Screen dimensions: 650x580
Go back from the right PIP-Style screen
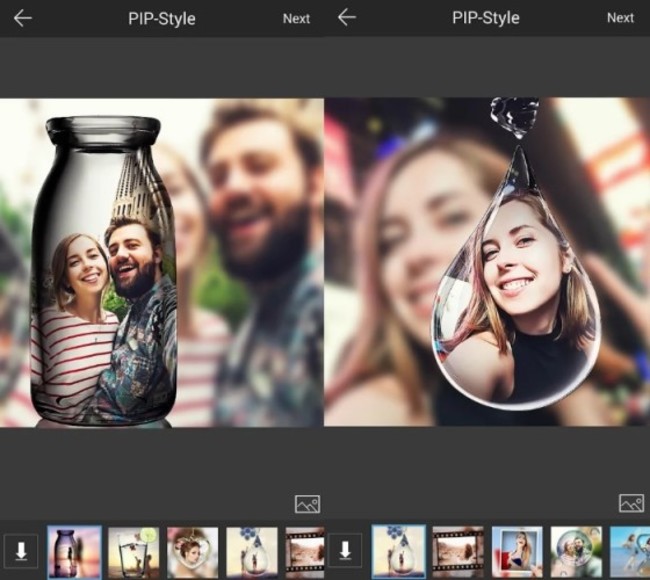(347, 17)
